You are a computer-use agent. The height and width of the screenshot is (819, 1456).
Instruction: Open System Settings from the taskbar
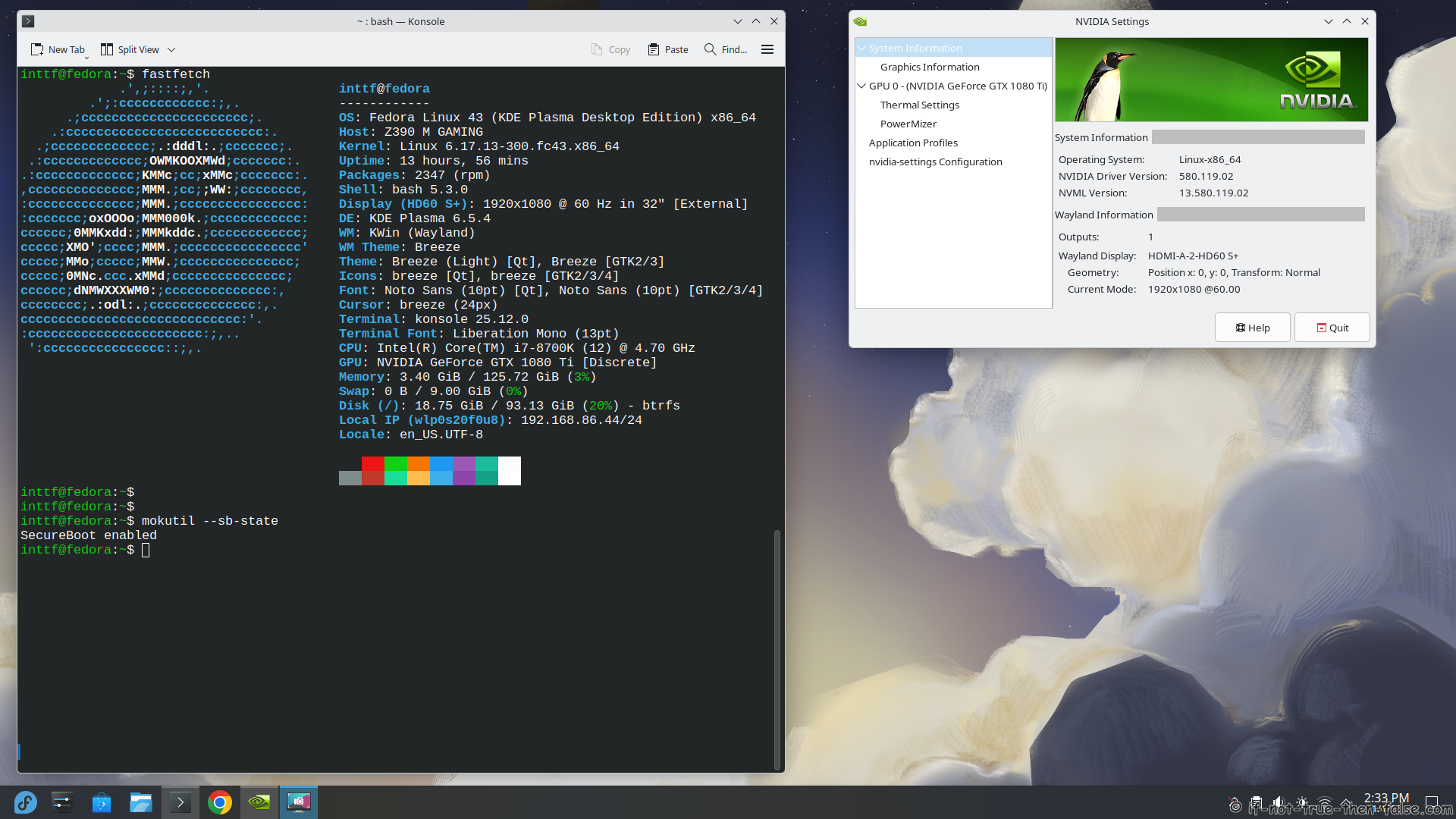pyautogui.click(x=62, y=802)
